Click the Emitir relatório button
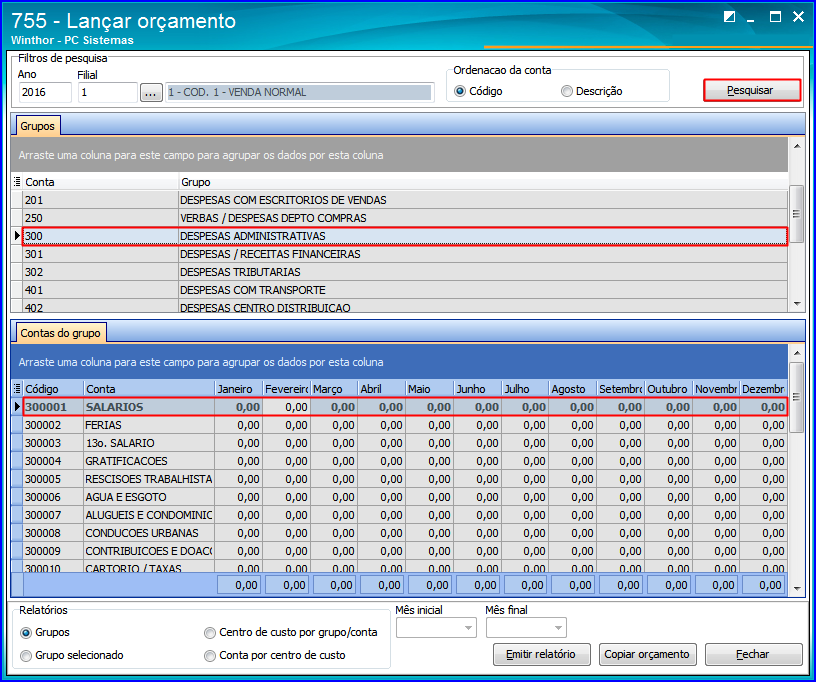 [x=542, y=654]
